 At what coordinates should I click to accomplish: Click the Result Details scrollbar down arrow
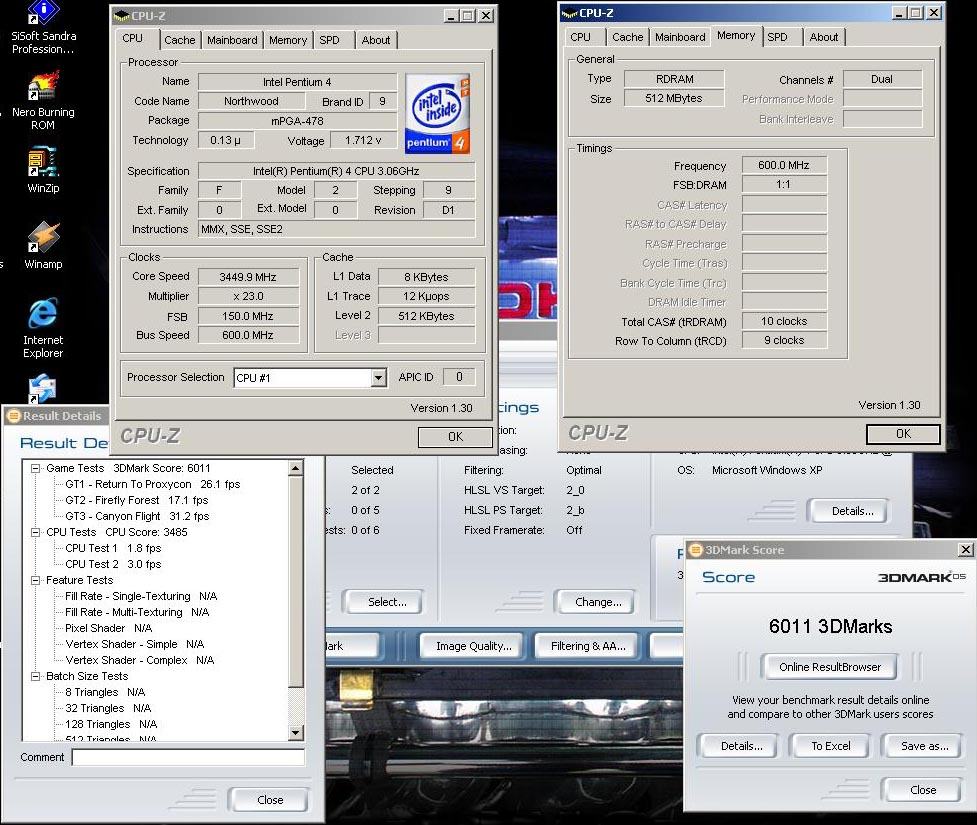(295, 733)
